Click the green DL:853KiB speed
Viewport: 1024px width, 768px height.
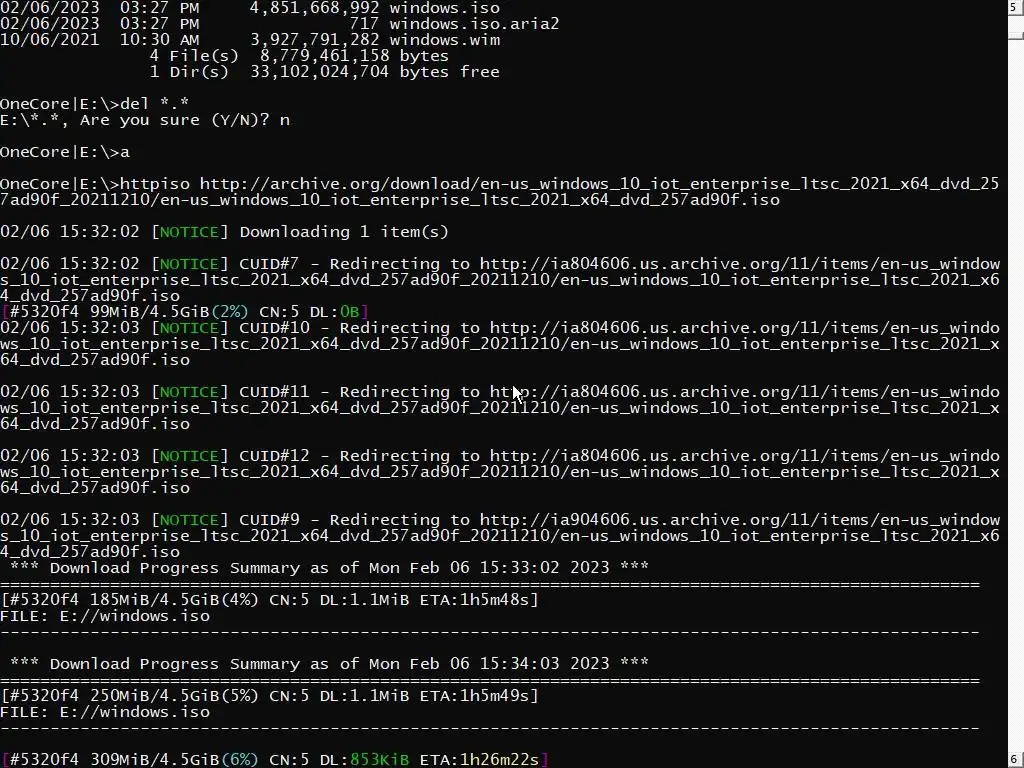tap(364, 760)
